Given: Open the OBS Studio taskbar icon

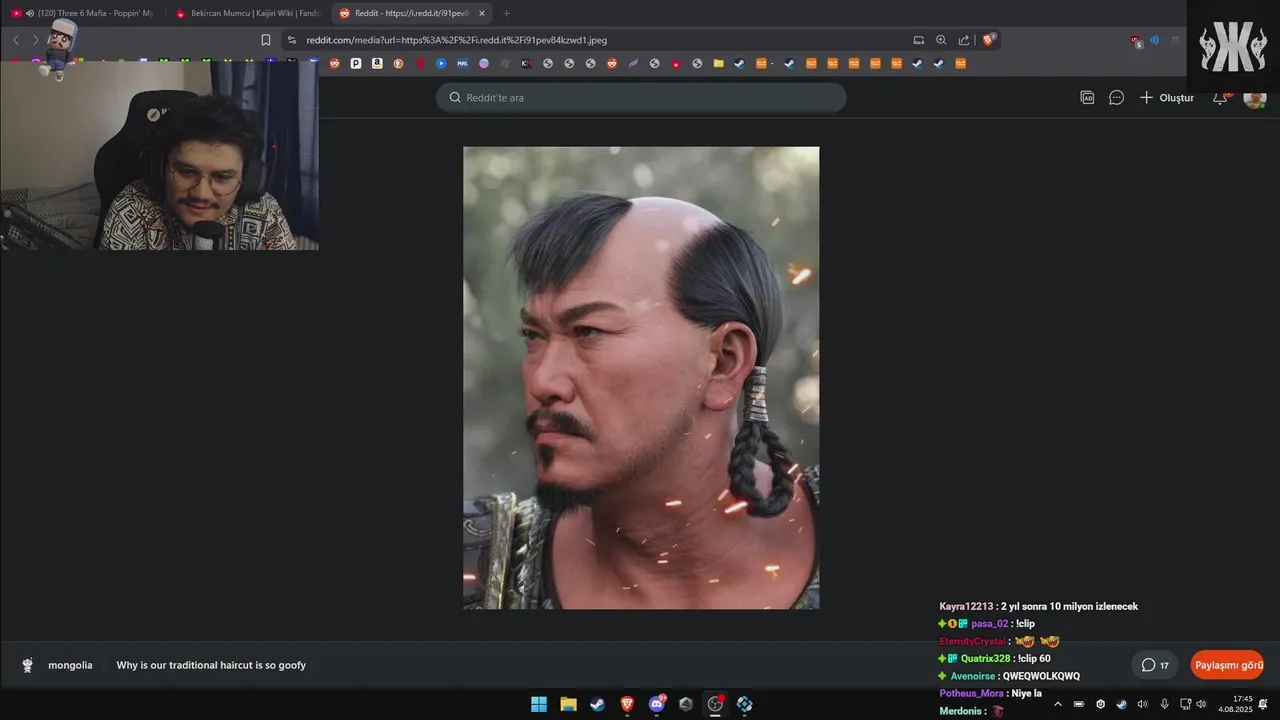Looking at the screenshot, I should coord(715,704).
